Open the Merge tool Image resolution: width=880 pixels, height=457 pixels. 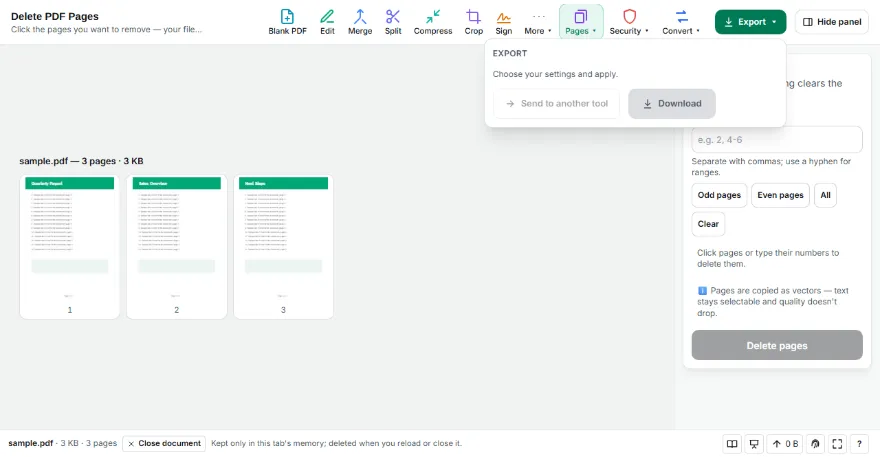pos(360,22)
